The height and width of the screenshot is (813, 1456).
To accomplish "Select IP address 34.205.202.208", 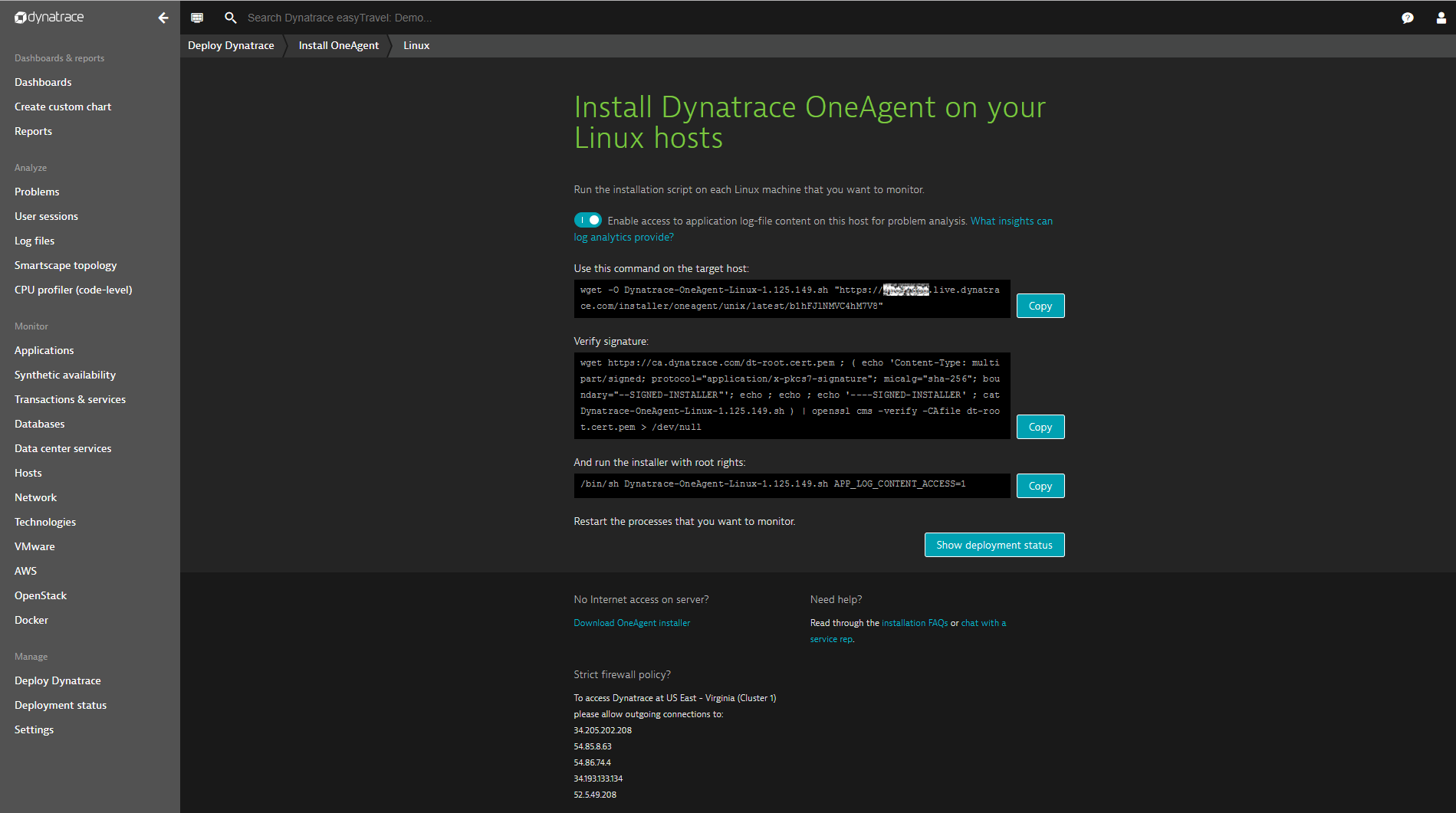I will 603,730.
